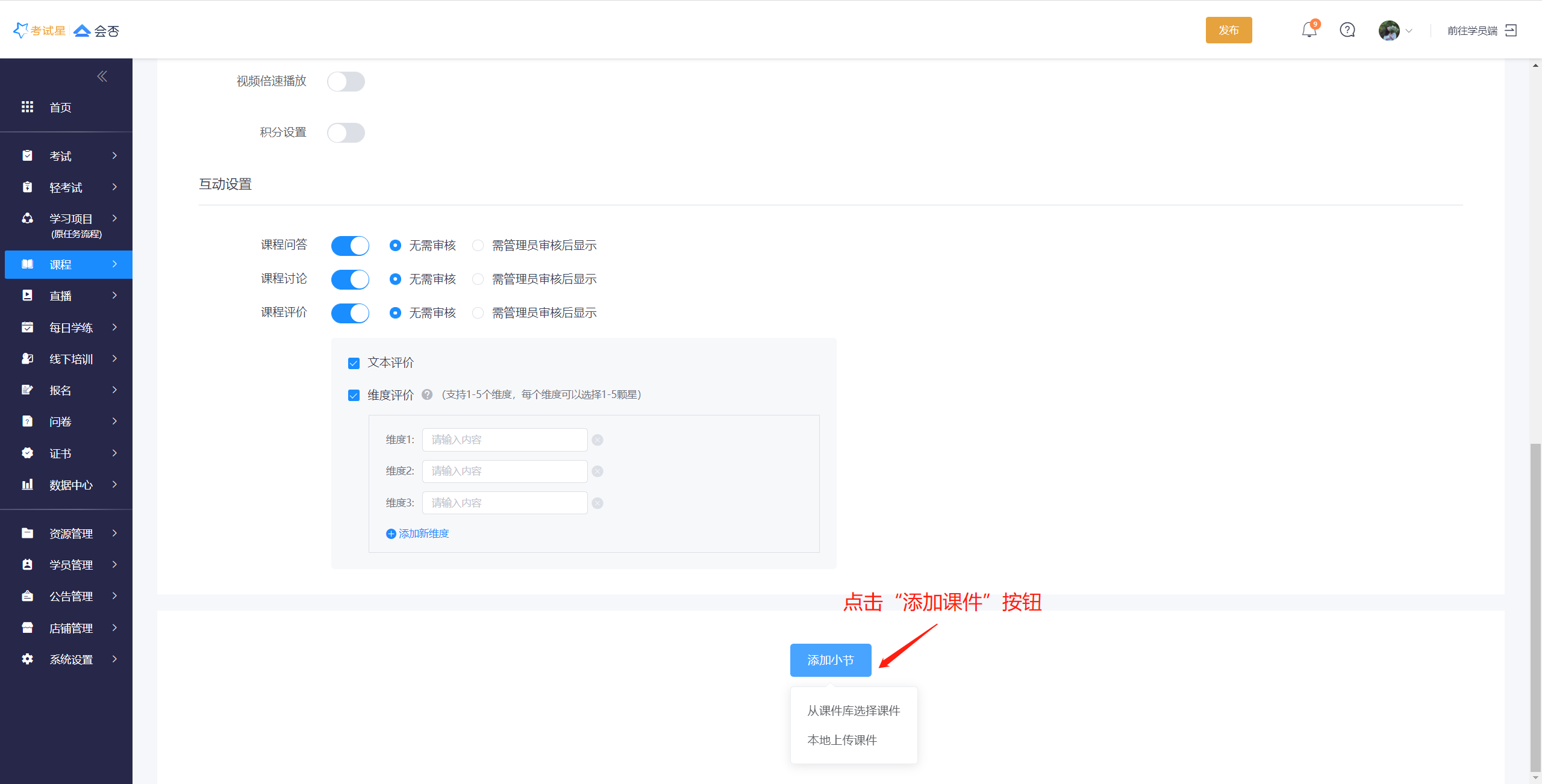Choose 本地上传课件 menu option
The height and width of the screenshot is (784, 1542).
(841, 740)
